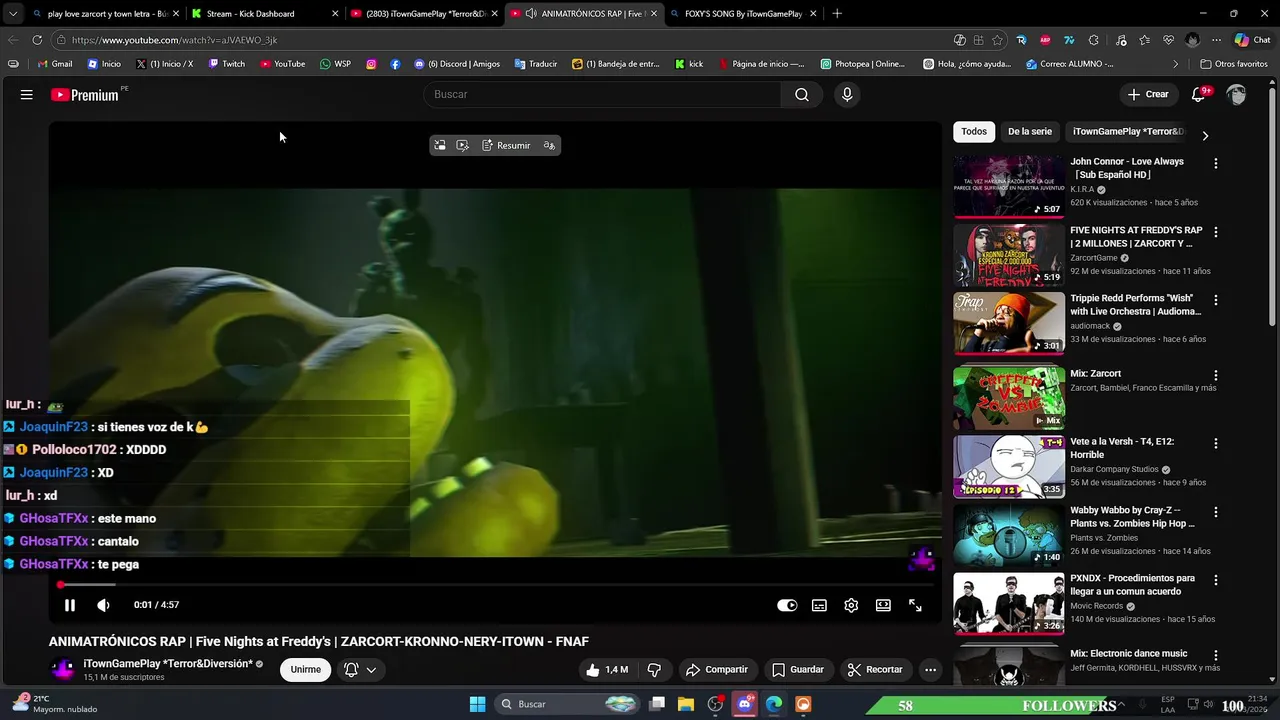Open options for Mix: Zarcort
The width and height of the screenshot is (1280, 720).
click(1216, 375)
